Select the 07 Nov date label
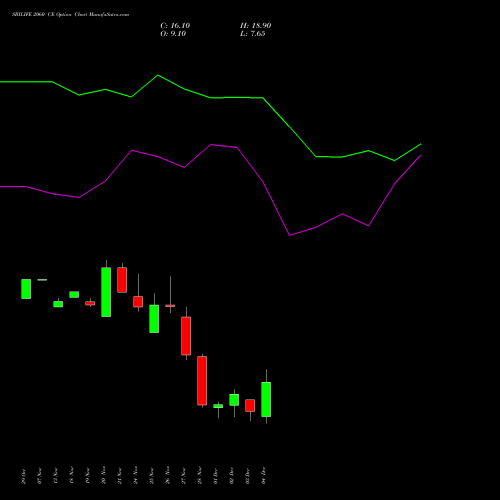This screenshot has width=500, height=500. pos(39,476)
